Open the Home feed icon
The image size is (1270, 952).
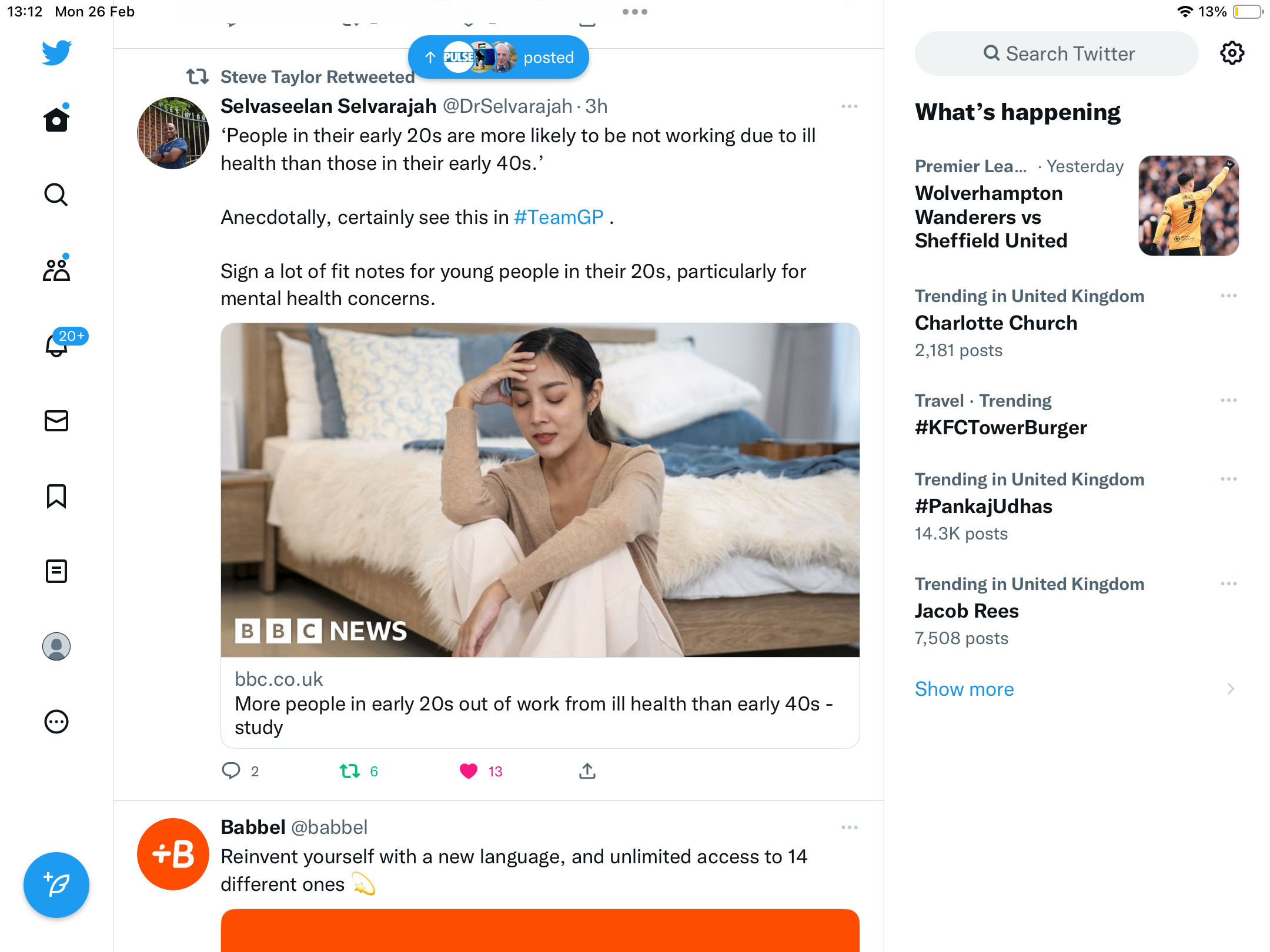pyautogui.click(x=56, y=119)
